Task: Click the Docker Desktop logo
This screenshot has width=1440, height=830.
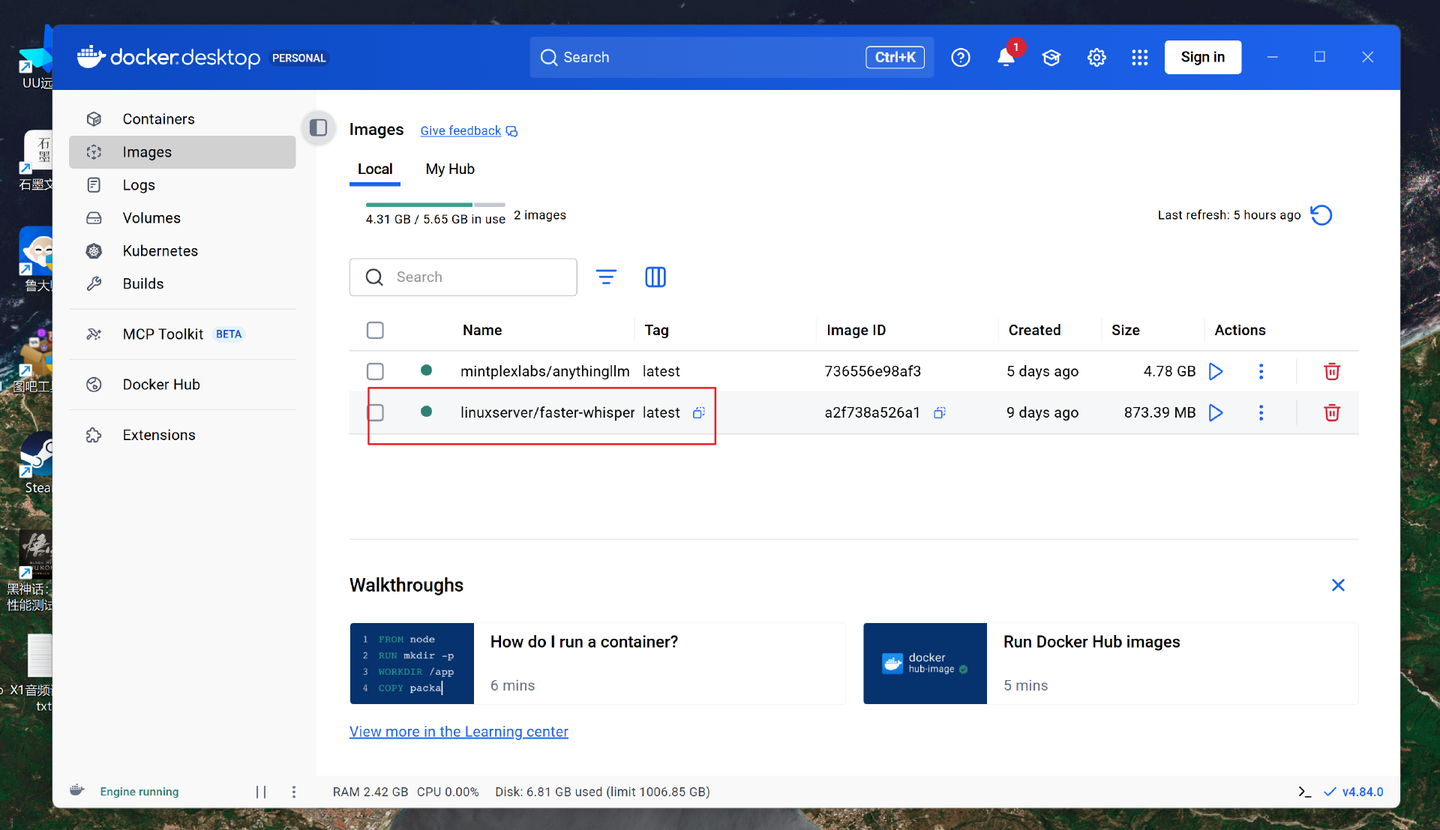Action: [169, 57]
